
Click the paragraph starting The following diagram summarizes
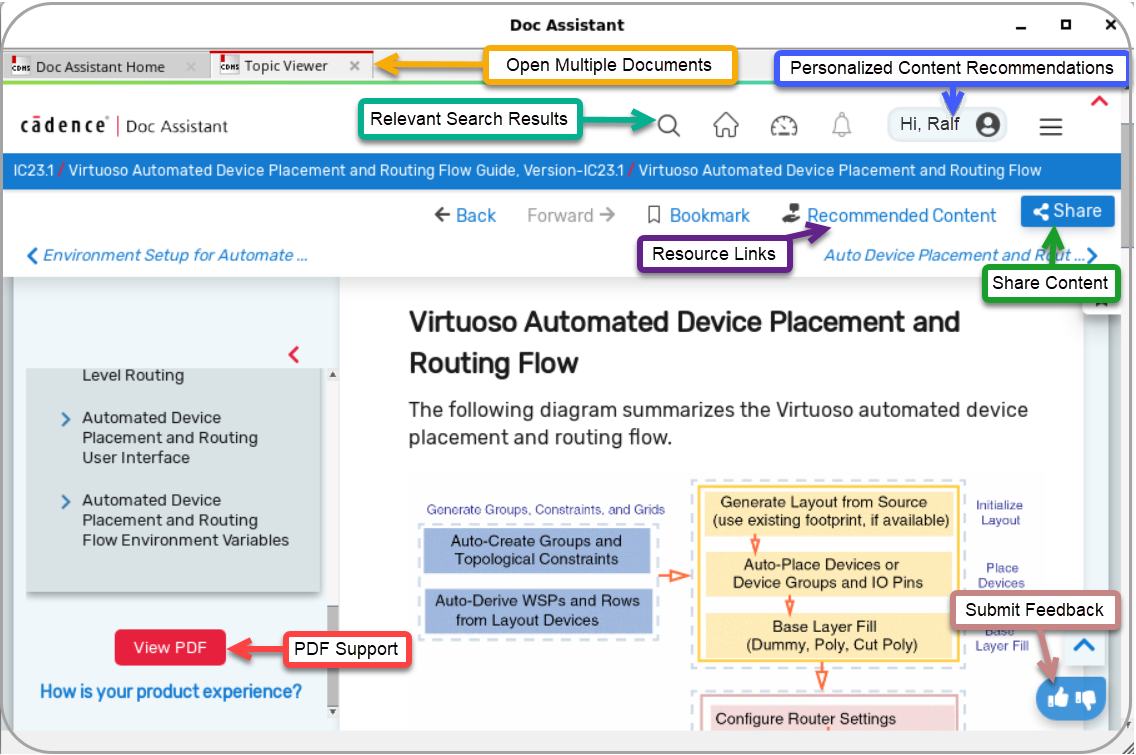tap(718, 424)
